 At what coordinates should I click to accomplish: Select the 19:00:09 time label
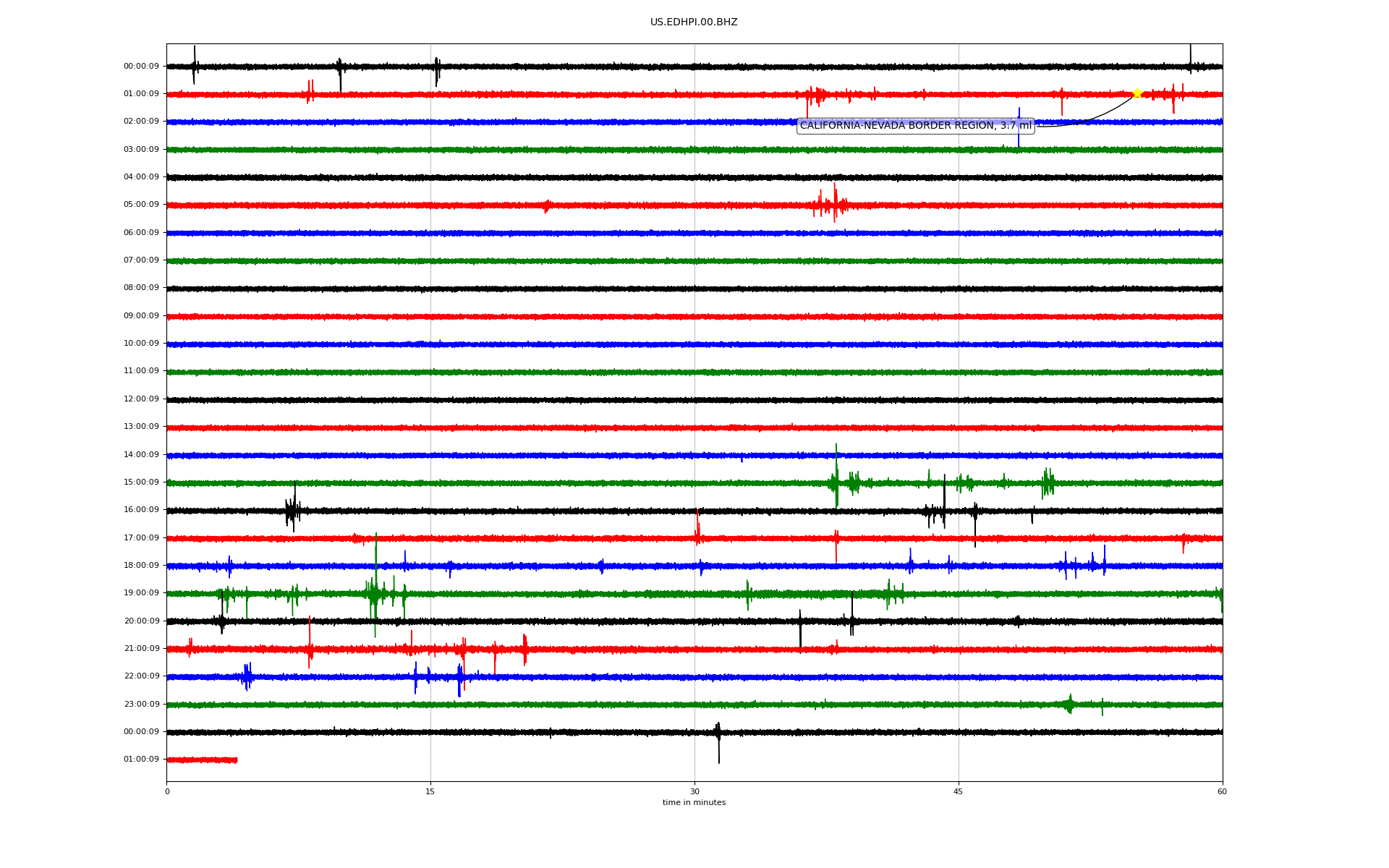click(141, 593)
